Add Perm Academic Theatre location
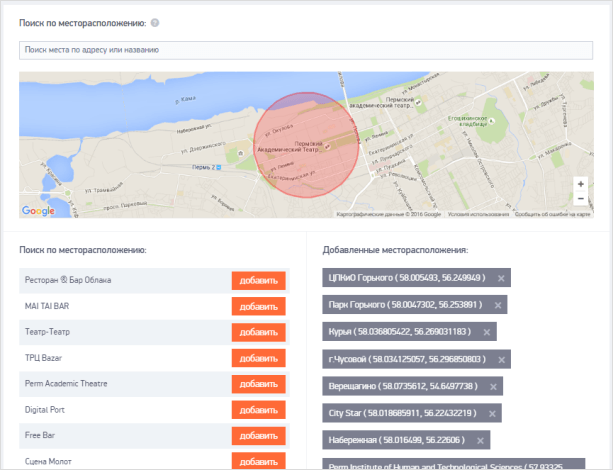 point(258,384)
